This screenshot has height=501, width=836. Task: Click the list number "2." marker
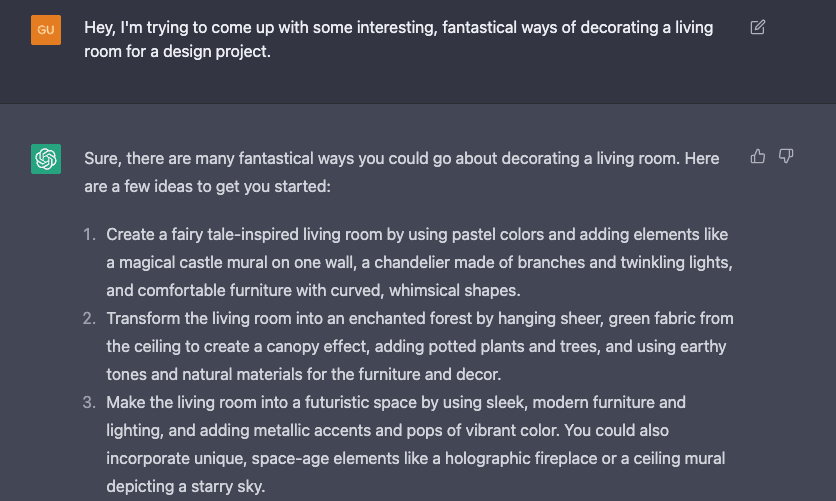point(89,319)
